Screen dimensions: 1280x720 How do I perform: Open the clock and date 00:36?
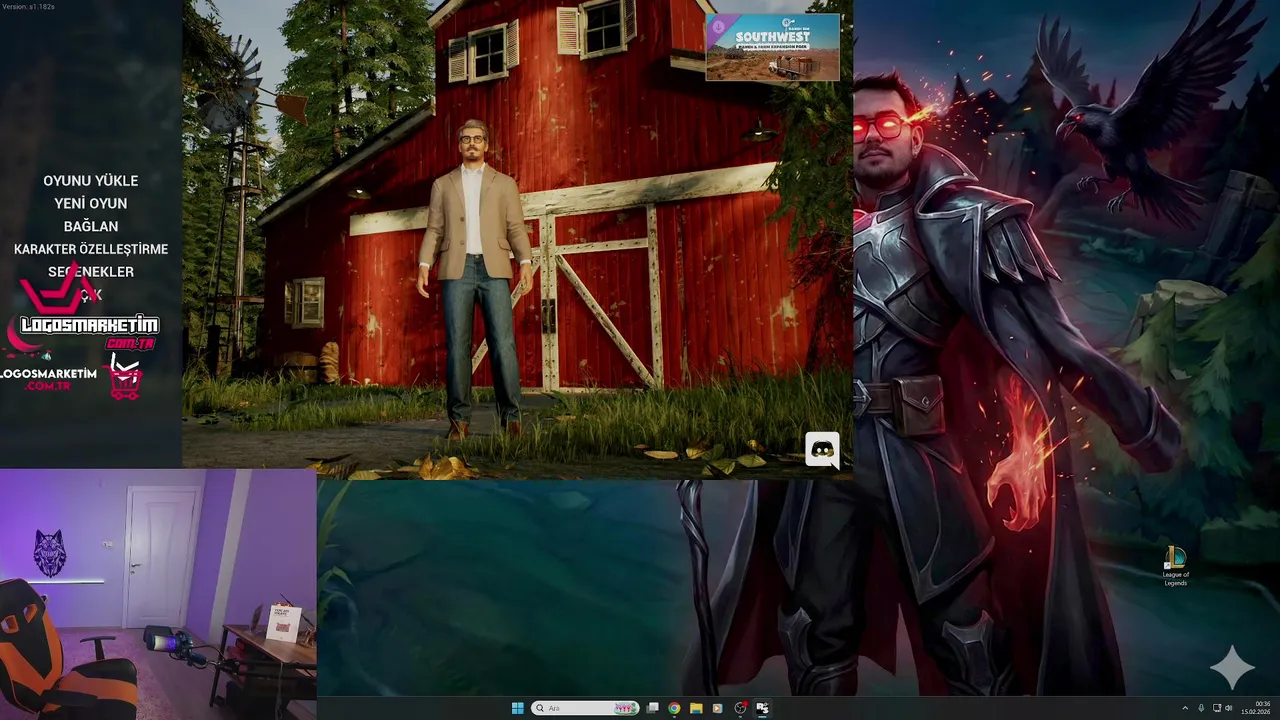pyautogui.click(x=1256, y=708)
